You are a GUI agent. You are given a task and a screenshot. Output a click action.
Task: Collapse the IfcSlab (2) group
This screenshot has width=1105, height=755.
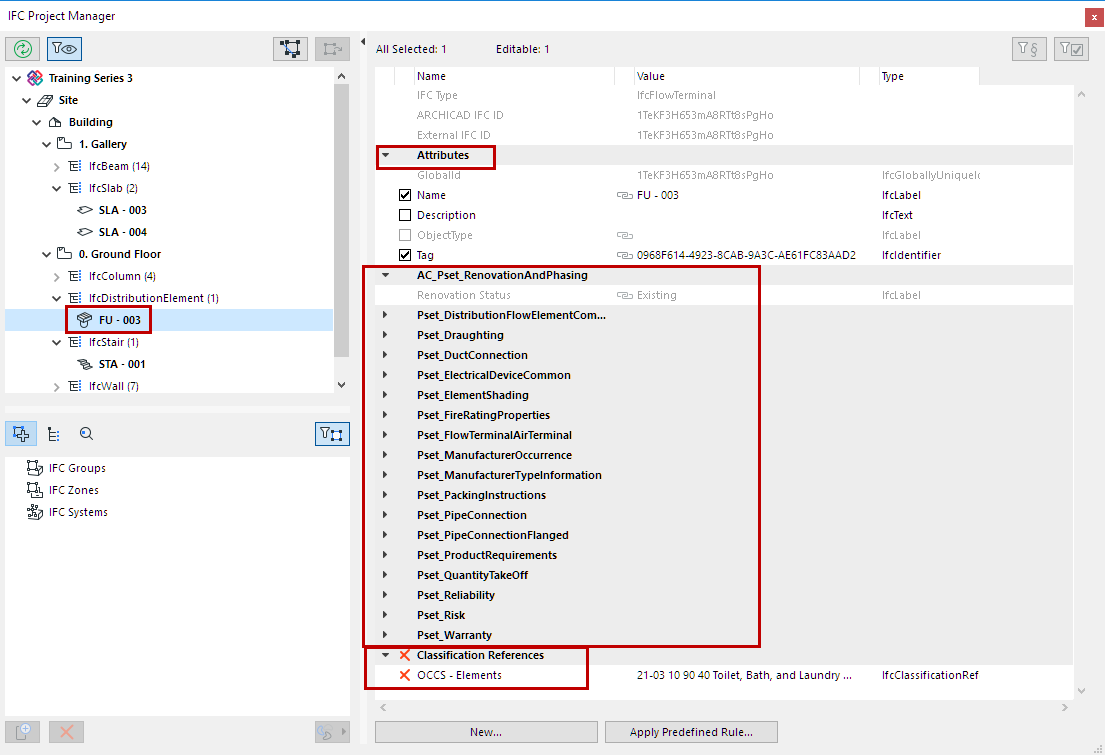click(x=56, y=188)
